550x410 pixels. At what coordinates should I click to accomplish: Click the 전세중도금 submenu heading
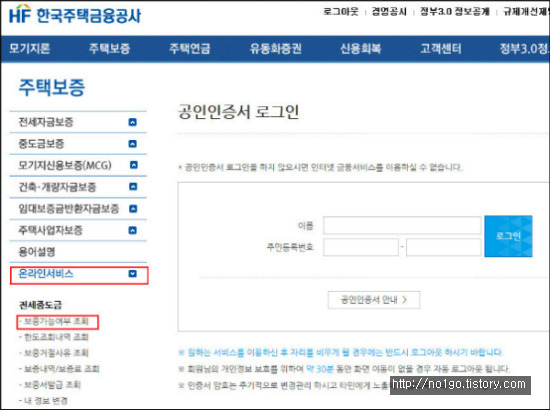click(x=40, y=305)
